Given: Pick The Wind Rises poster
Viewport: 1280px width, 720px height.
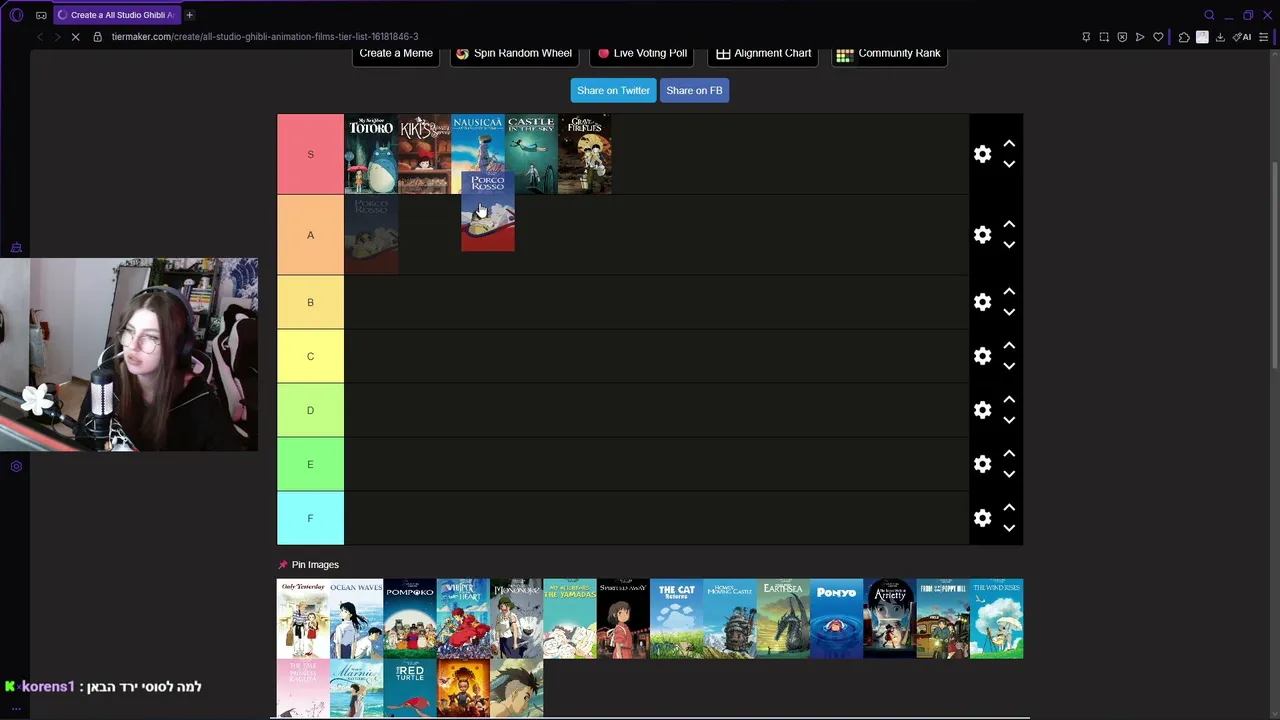Looking at the screenshot, I should 996,619.
